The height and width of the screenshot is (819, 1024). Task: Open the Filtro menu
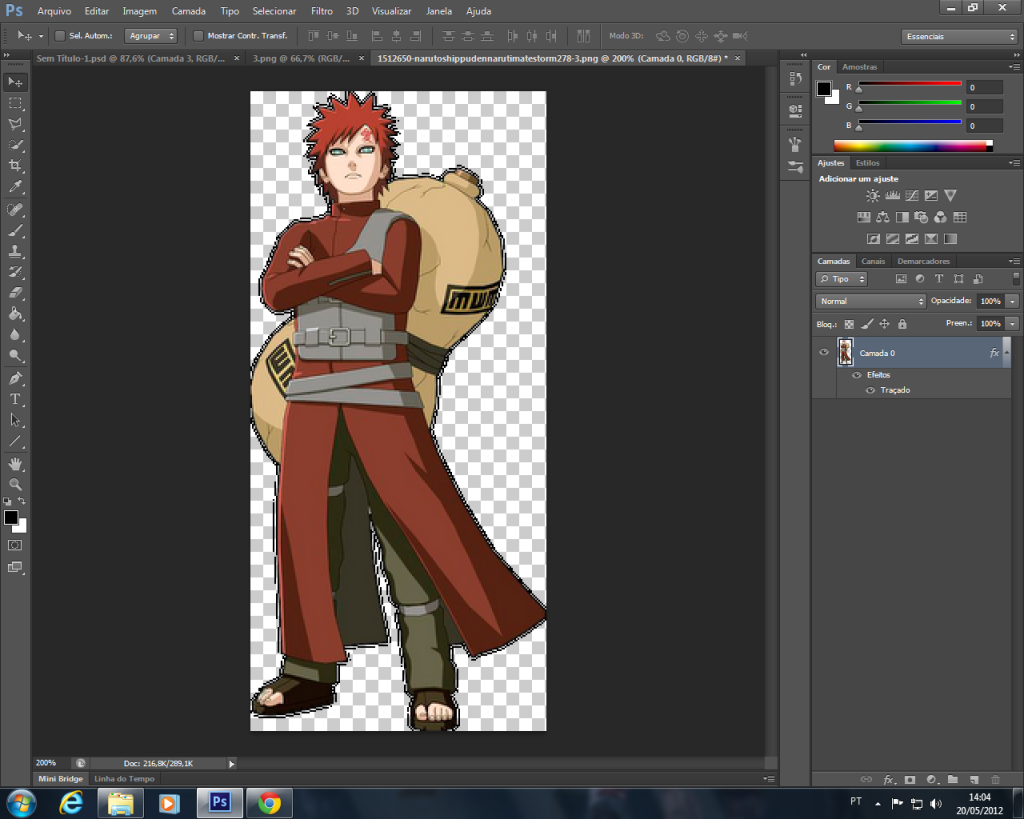pos(321,11)
